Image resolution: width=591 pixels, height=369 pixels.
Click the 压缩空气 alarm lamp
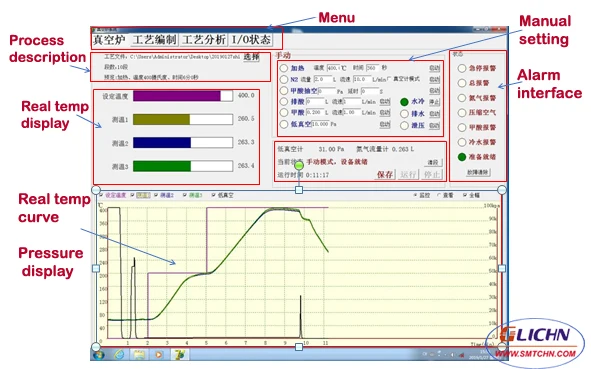[462, 112]
